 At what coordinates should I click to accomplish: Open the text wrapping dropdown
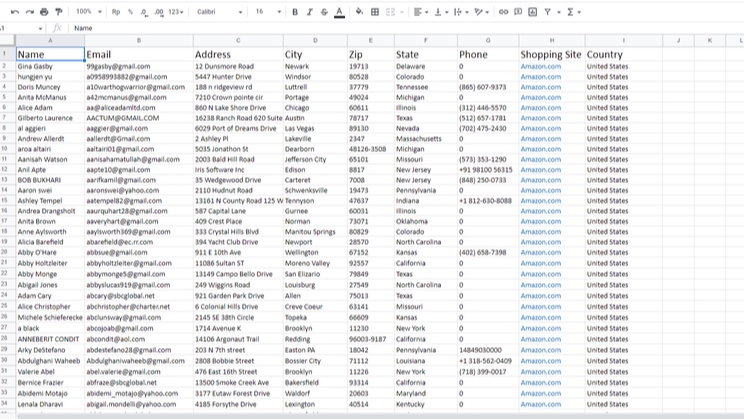(461, 12)
